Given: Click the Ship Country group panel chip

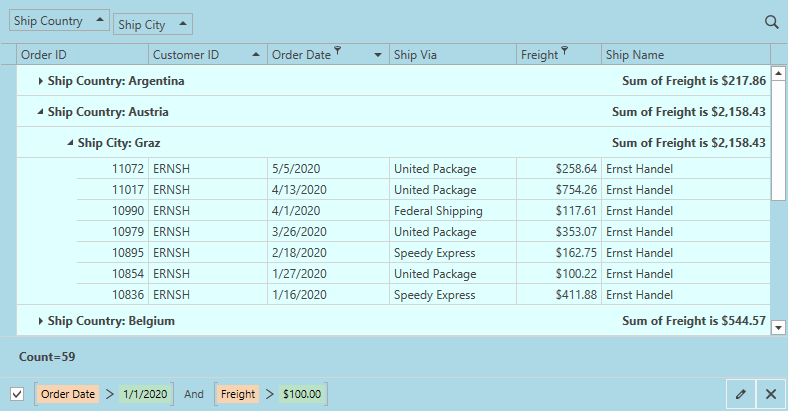Looking at the screenshot, I should pyautogui.click(x=59, y=21).
